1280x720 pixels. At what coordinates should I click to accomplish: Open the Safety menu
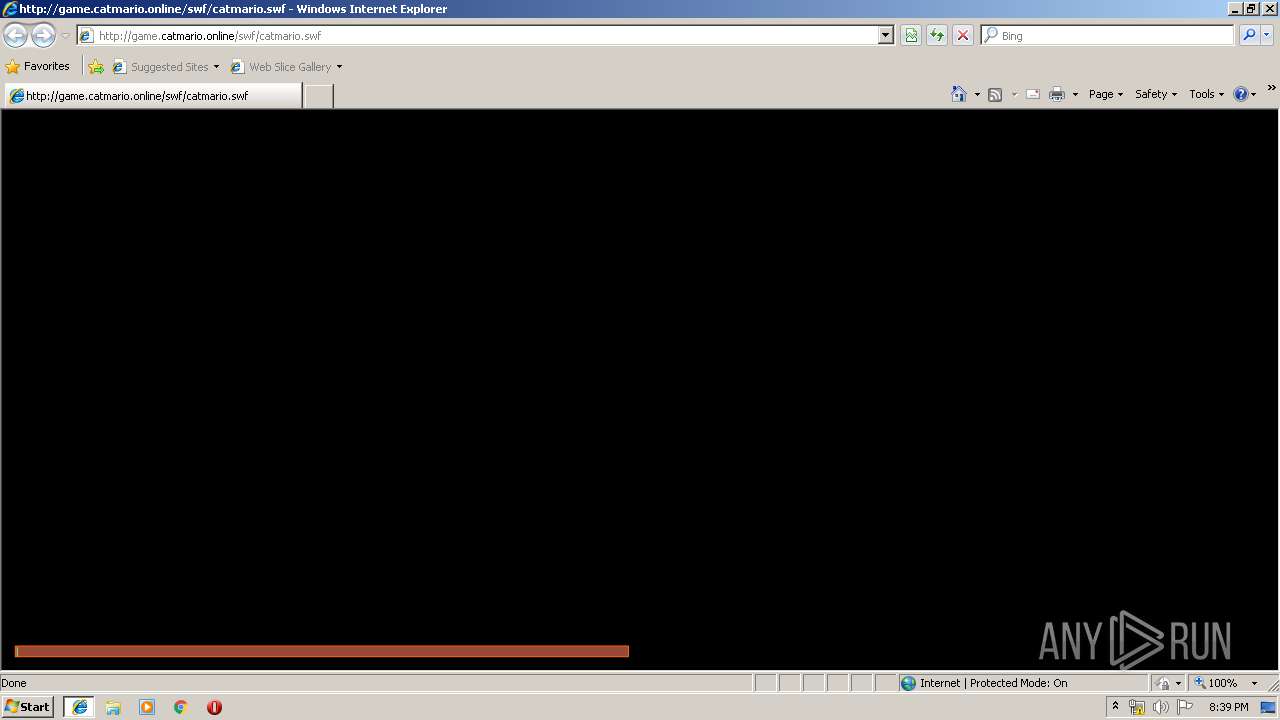tap(1156, 94)
